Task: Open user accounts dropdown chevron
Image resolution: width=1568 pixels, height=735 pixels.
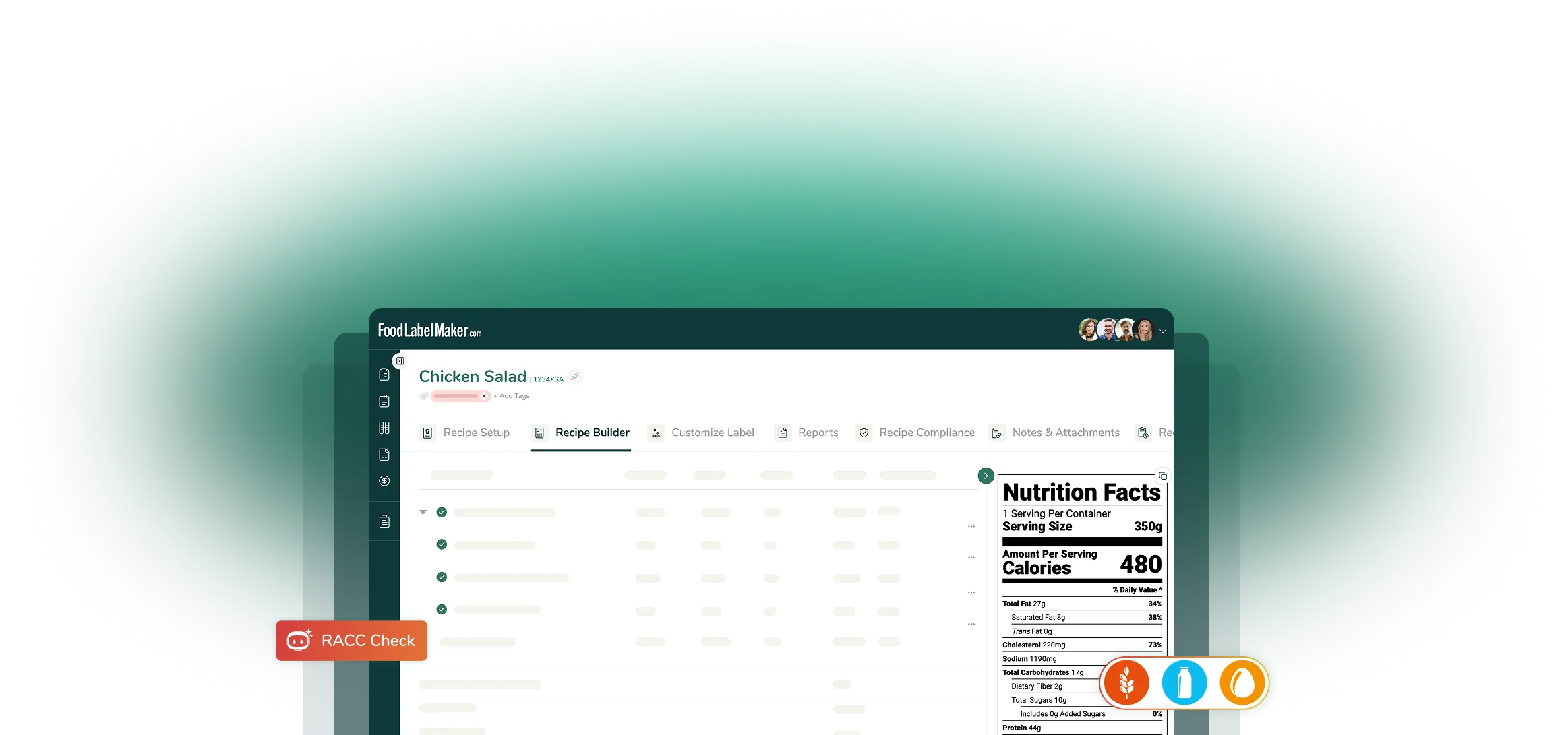Action: (1163, 331)
